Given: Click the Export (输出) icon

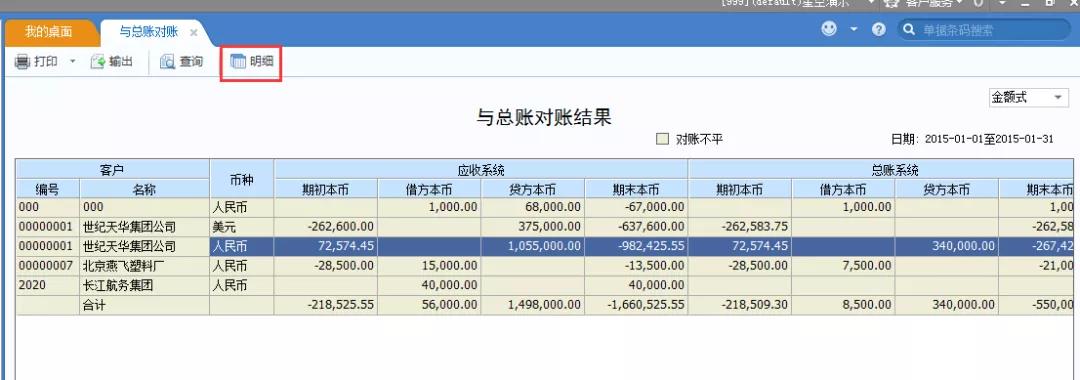Looking at the screenshot, I should click(98, 62).
